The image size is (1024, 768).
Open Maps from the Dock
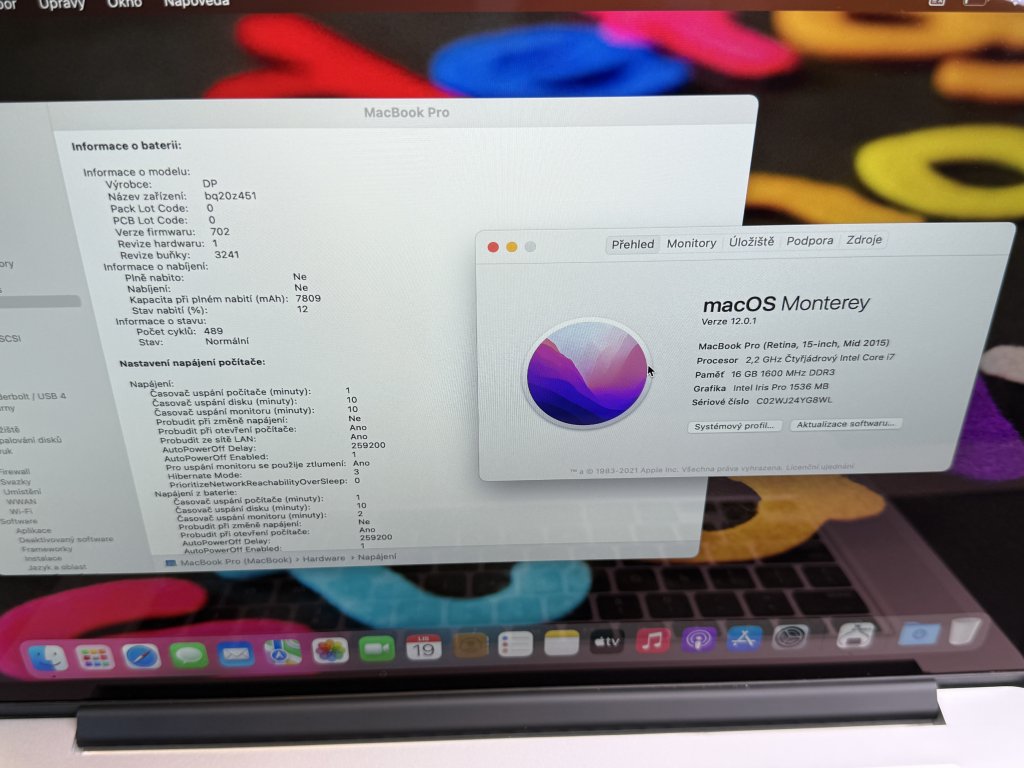tap(283, 652)
